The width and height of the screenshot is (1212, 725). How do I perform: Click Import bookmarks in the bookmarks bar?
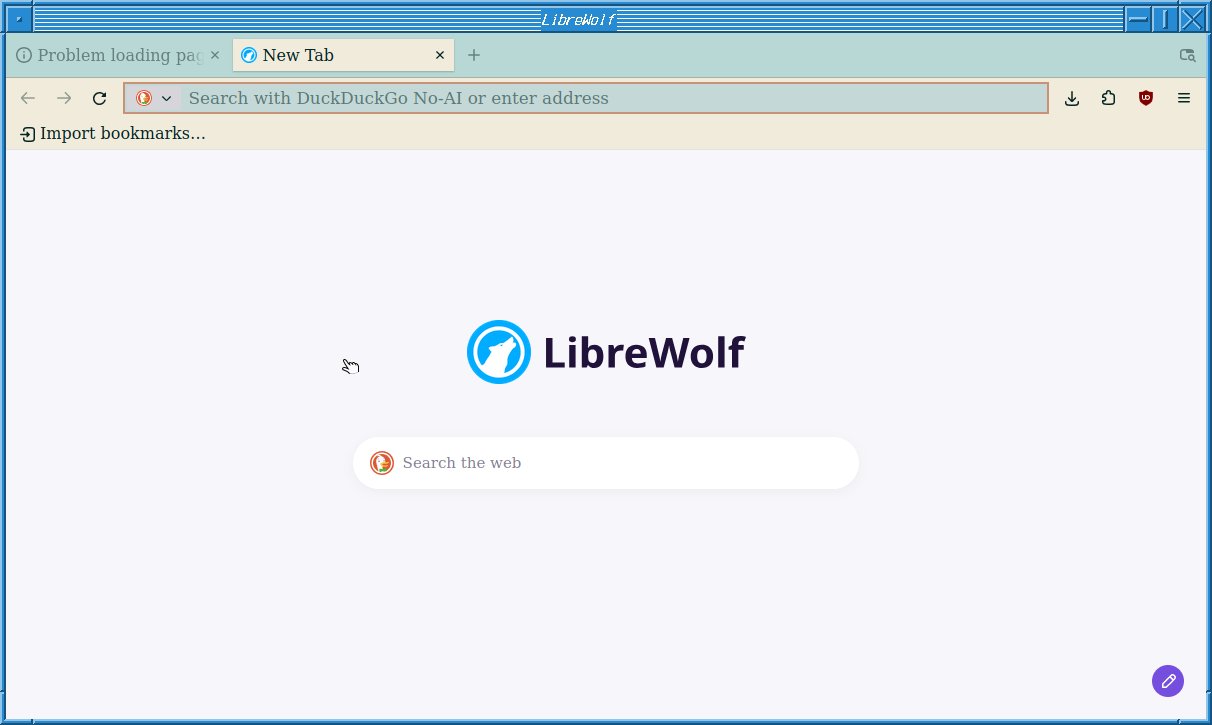point(113,134)
